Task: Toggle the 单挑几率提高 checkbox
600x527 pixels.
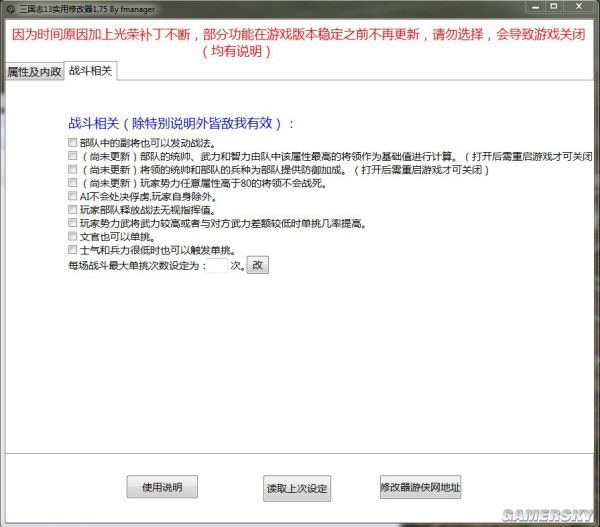Action: click(72, 223)
